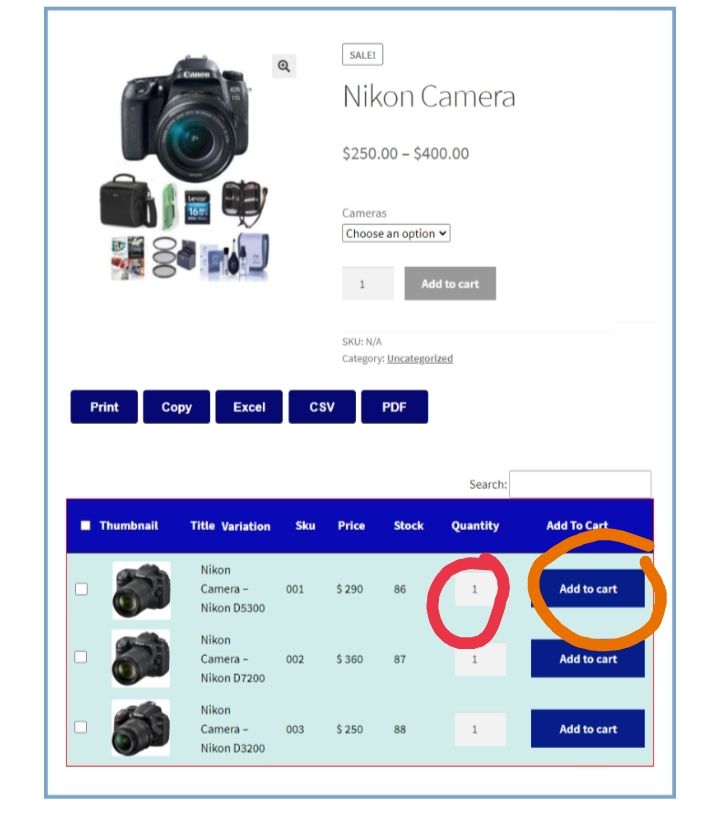708x825 pixels.
Task: Click the magnifier zoom icon on product image
Action: (284, 66)
